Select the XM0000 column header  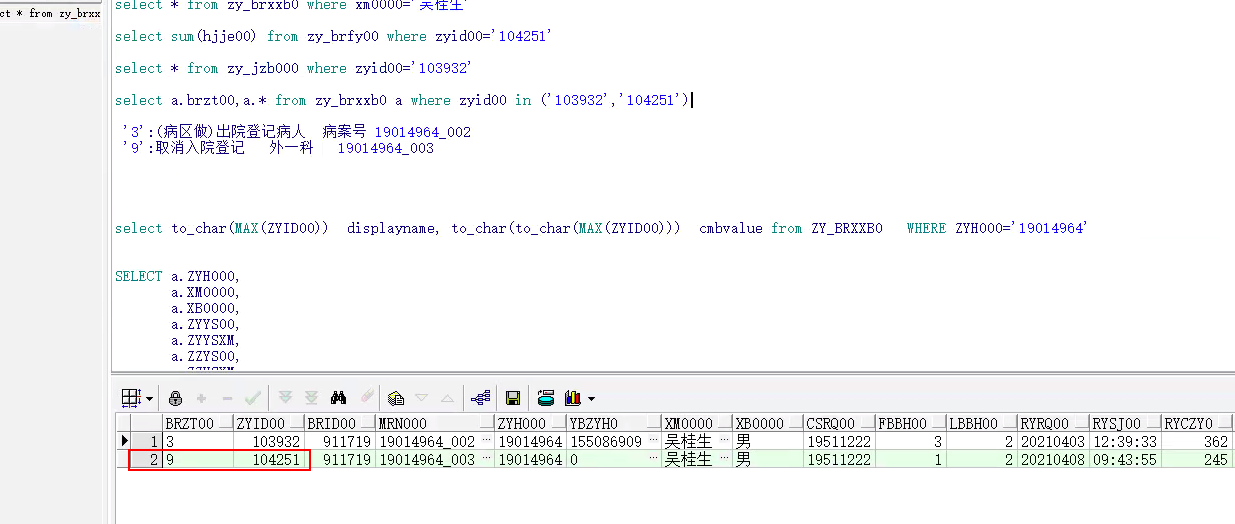click(697, 424)
